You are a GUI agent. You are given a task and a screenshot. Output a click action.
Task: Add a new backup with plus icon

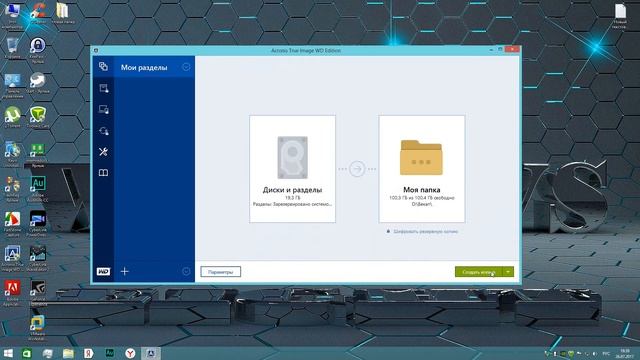124,271
